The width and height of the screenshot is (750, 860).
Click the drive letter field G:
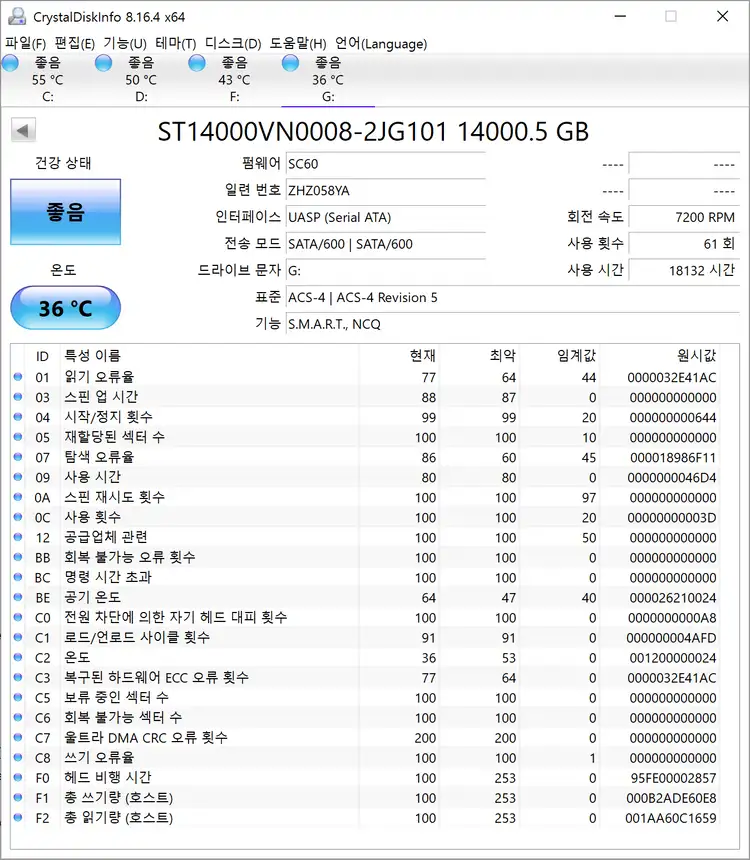386,271
